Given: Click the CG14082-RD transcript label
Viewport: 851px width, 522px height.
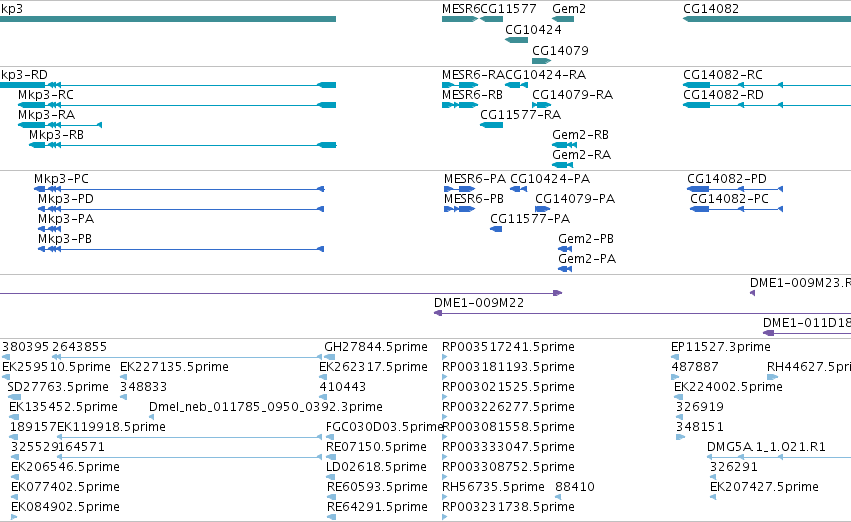Looking at the screenshot, I should pyautogui.click(x=723, y=95).
